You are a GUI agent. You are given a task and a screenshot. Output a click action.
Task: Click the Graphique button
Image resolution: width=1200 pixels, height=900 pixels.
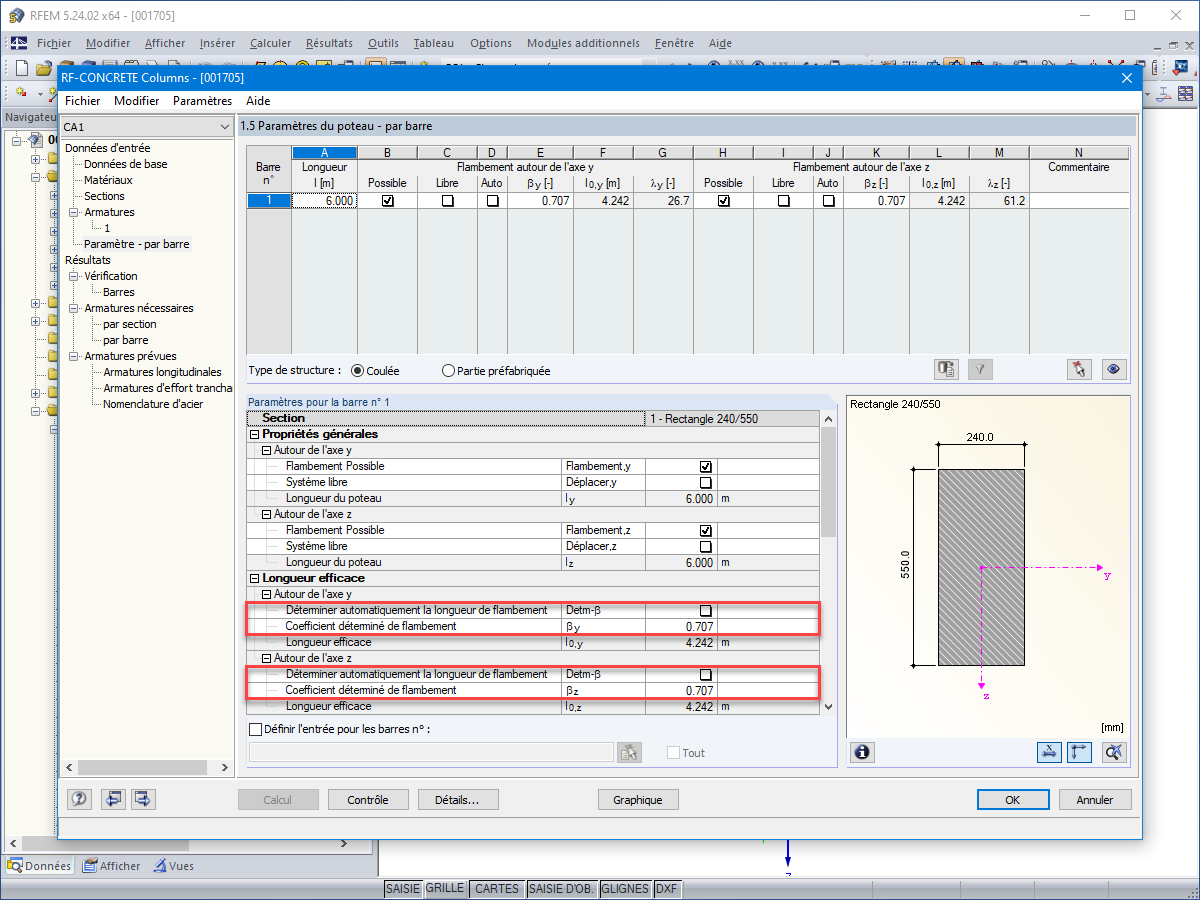[x=638, y=800]
